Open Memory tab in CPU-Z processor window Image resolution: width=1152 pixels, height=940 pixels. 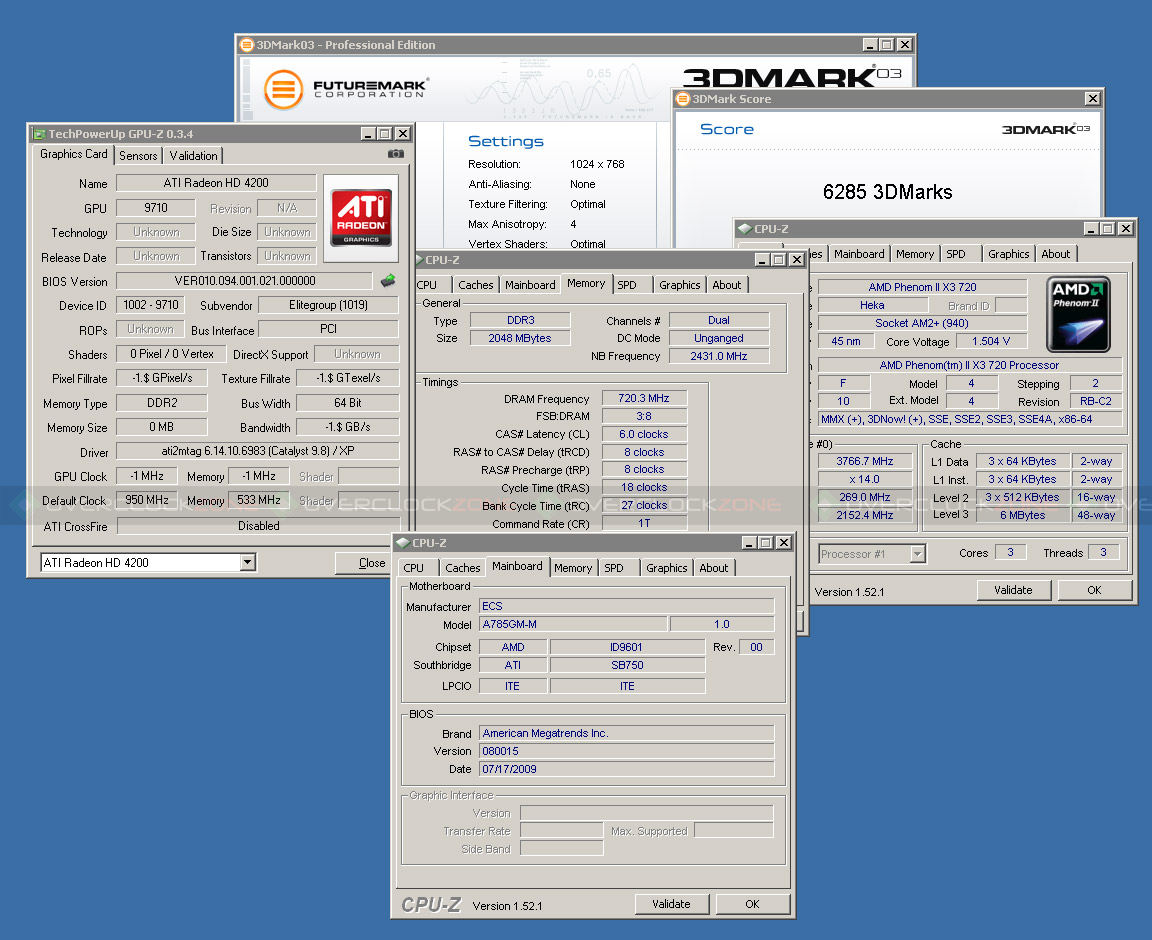tap(915, 254)
